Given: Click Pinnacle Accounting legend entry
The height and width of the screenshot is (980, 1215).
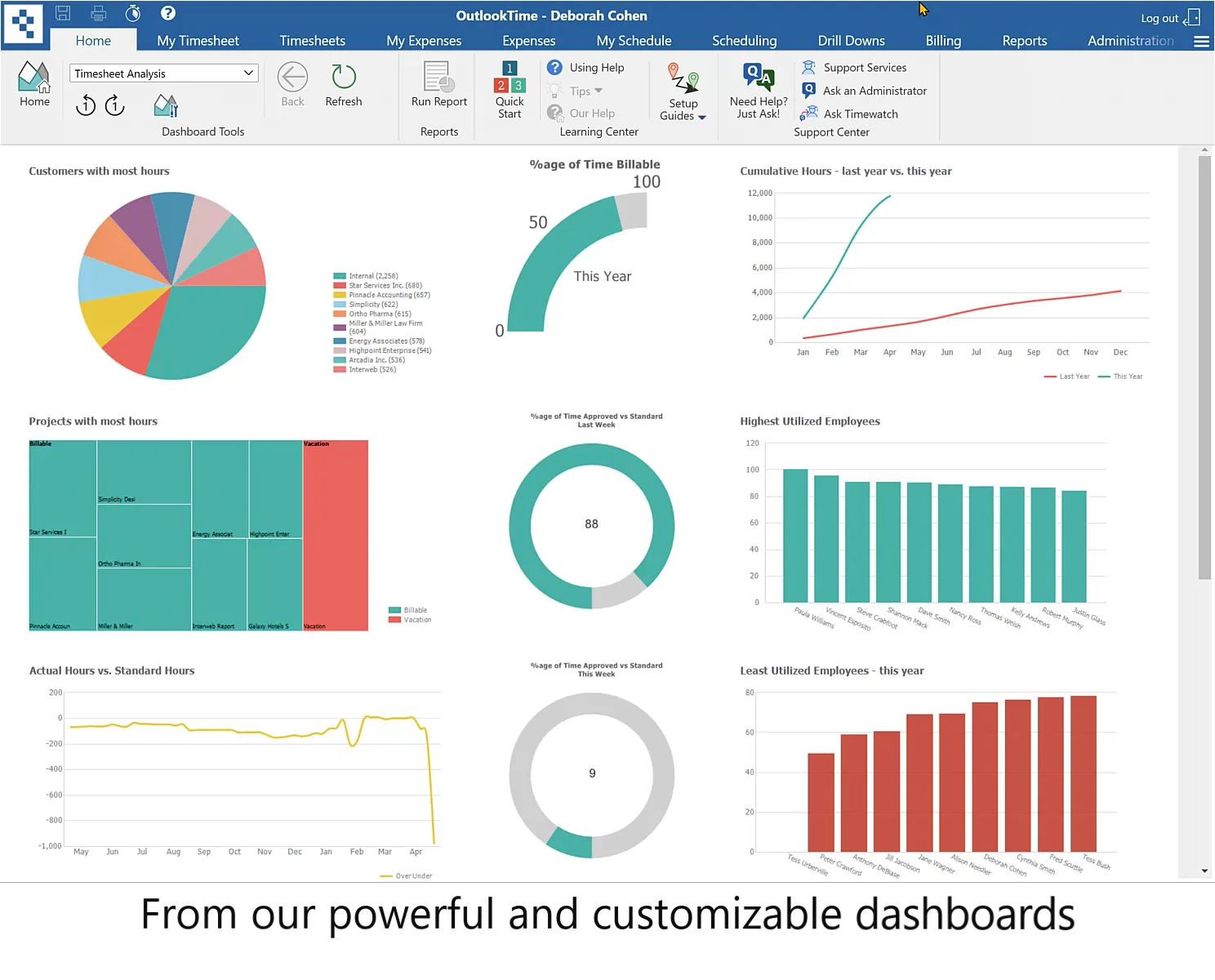Looking at the screenshot, I should pos(381,295).
